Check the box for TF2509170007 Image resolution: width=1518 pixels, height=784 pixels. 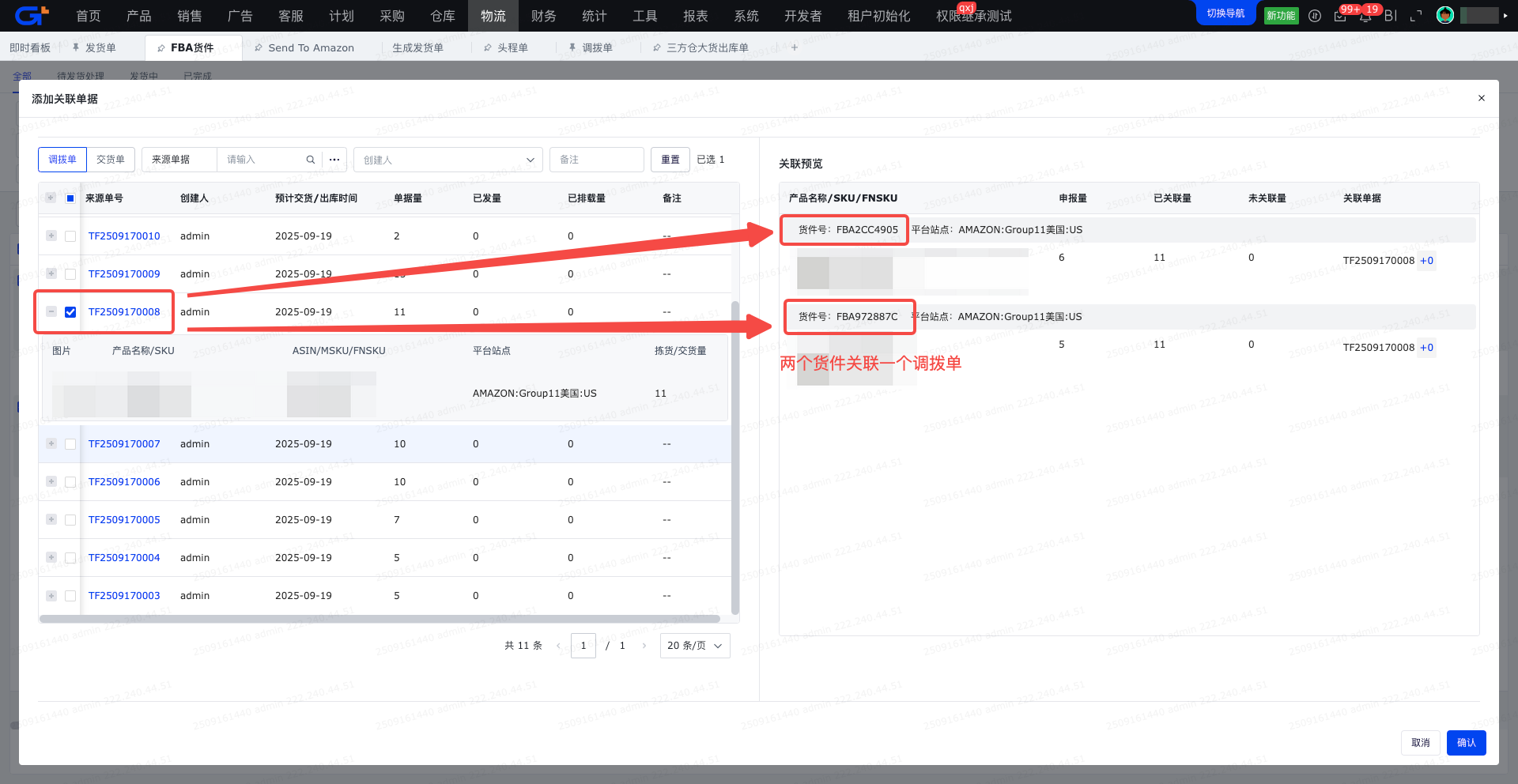[x=70, y=444]
